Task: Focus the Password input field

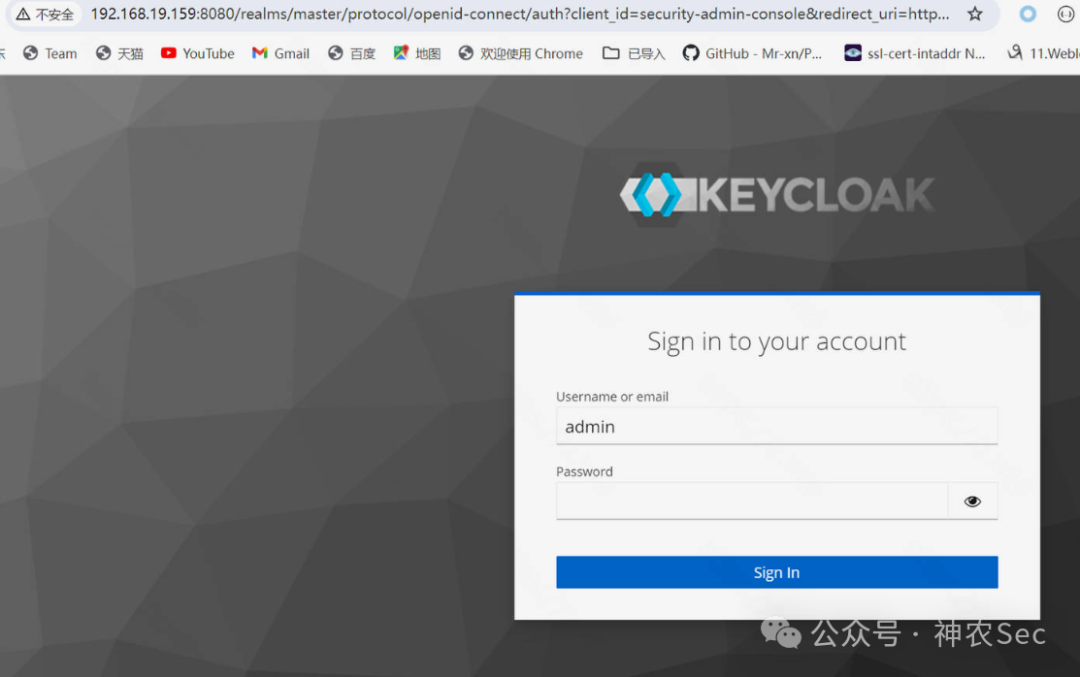Action: point(751,501)
